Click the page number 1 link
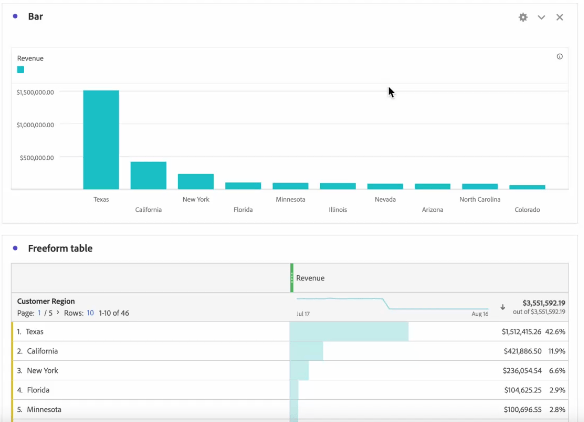 [x=39, y=313]
